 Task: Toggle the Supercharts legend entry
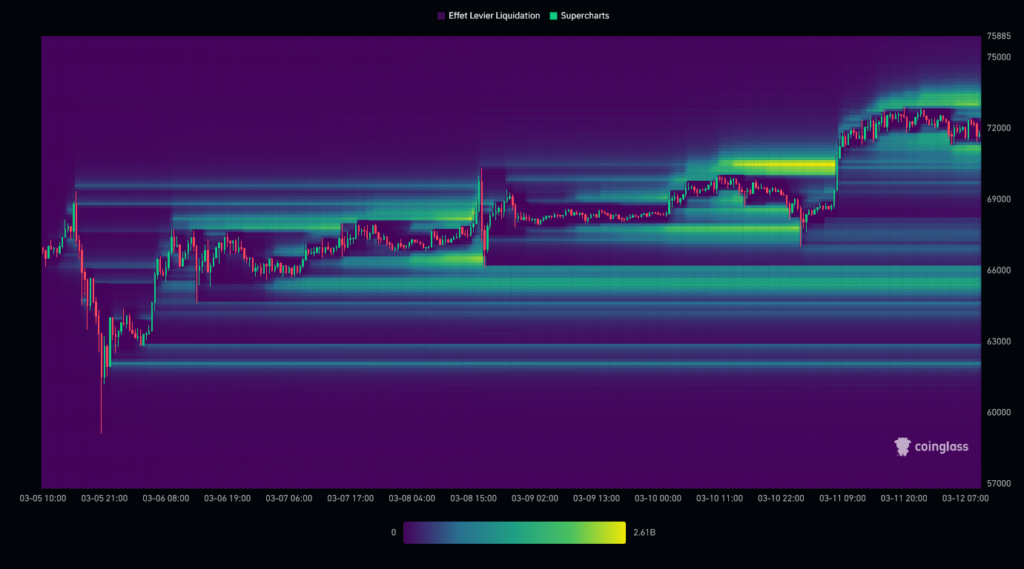coord(579,16)
